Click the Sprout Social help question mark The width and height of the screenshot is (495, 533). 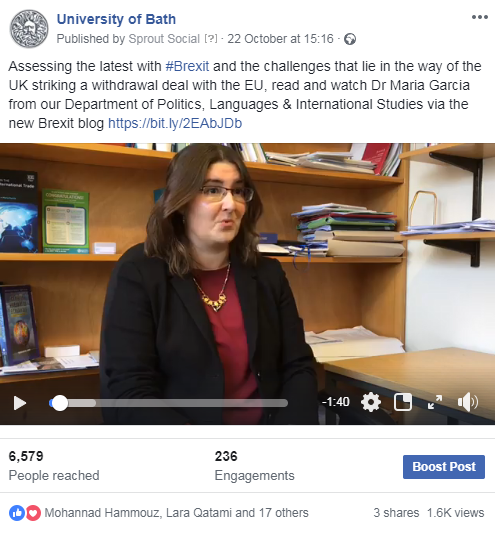pos(211,39)
